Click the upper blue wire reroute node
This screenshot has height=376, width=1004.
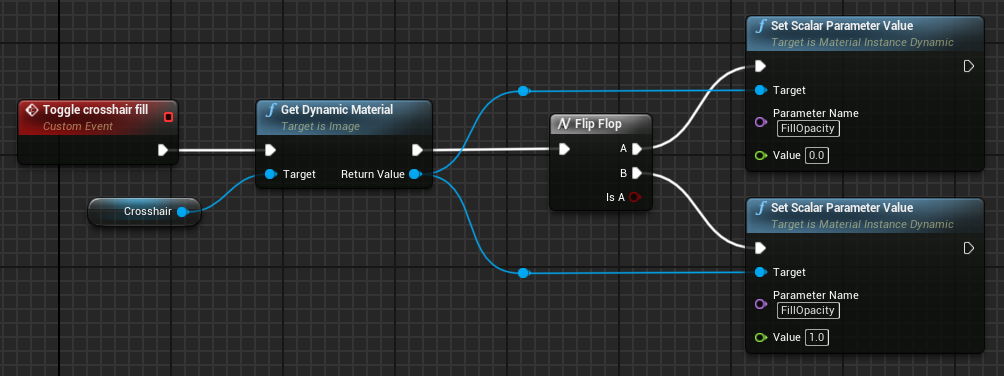pyautogui.click(x=523, y=91)
